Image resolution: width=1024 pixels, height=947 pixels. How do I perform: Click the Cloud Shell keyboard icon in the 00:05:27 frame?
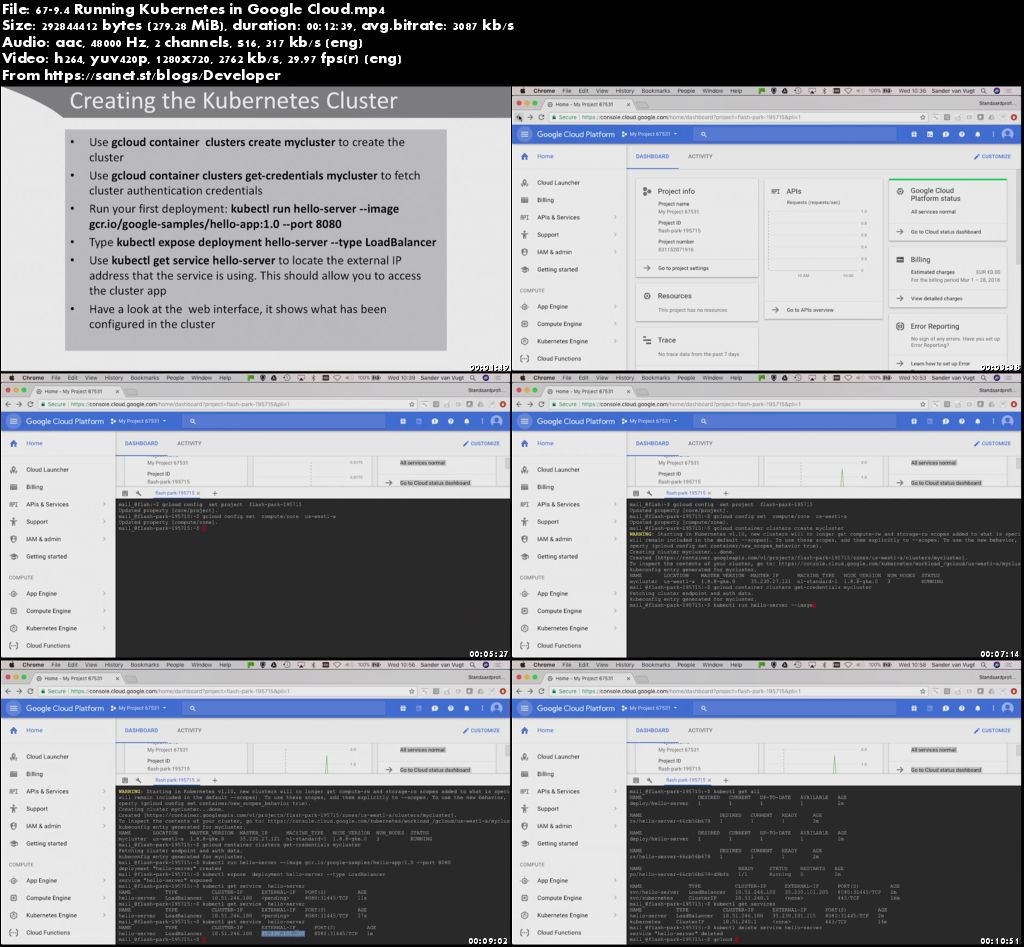pyautogui.click(x=125, y=493)
